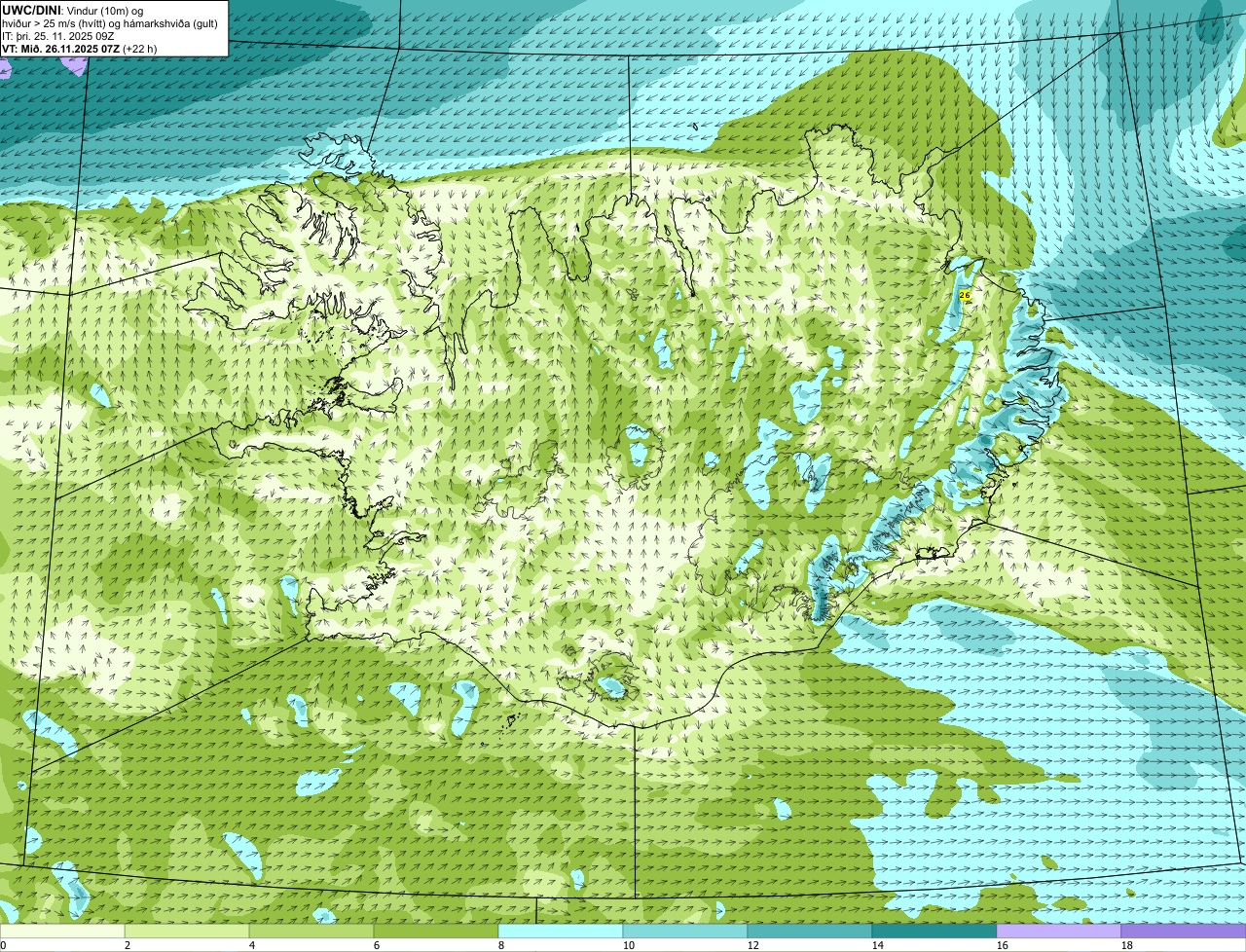Click the '10' label on the scale
This screenshot has width=1246, height=952.
(x=629, y=945)
